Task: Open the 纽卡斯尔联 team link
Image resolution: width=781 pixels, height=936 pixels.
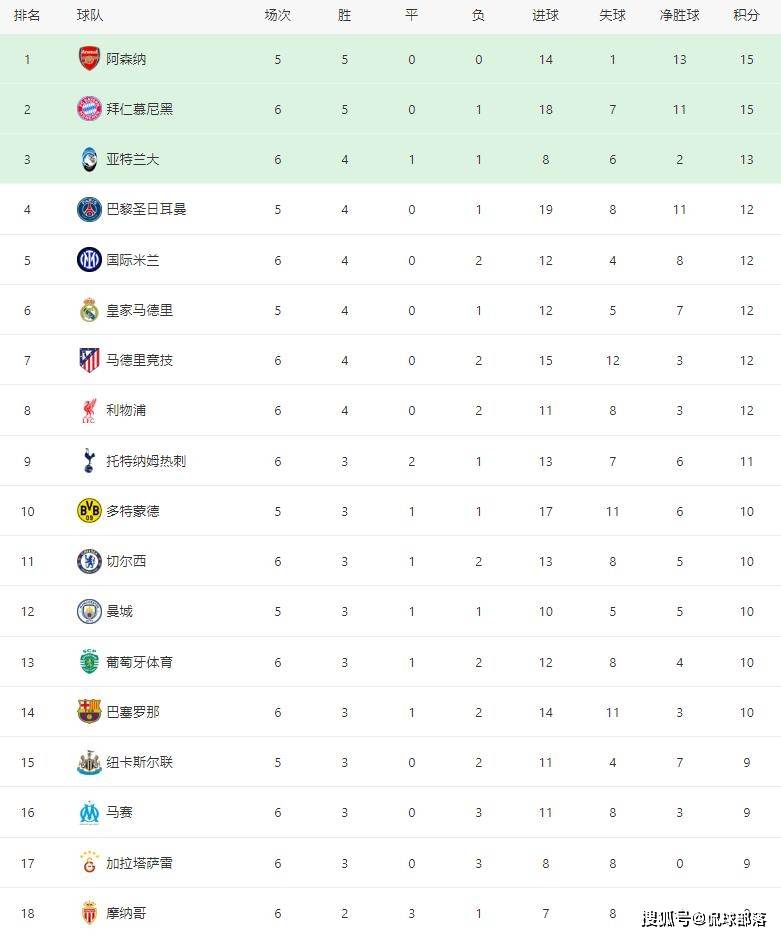Action: pos(139,762)
